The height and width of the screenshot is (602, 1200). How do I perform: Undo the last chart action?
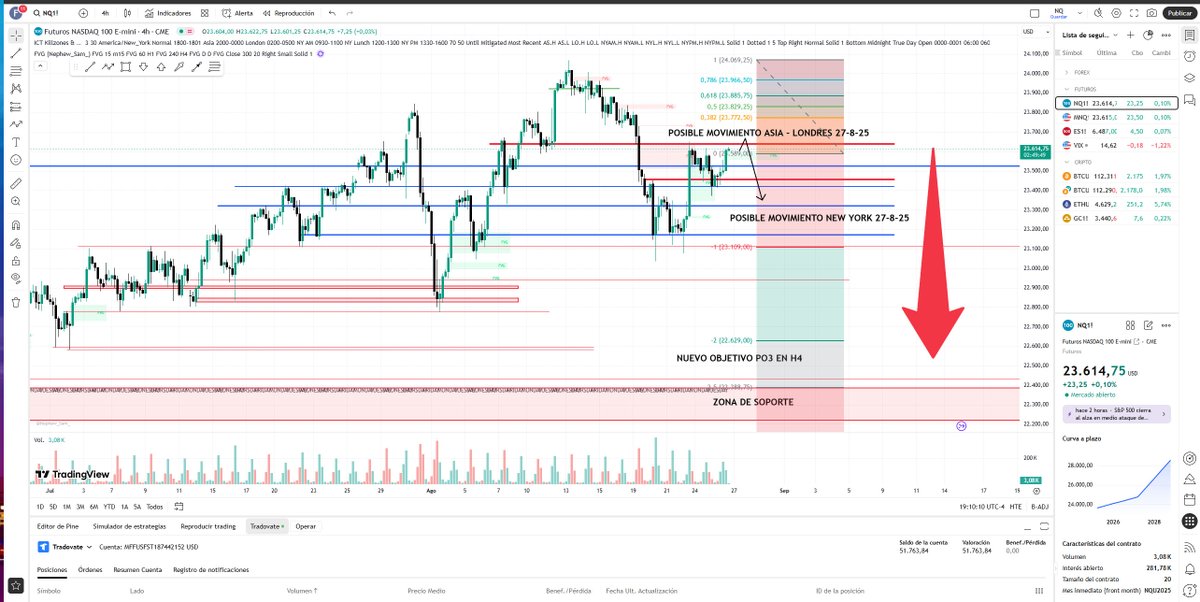click(x=332, y=13)
